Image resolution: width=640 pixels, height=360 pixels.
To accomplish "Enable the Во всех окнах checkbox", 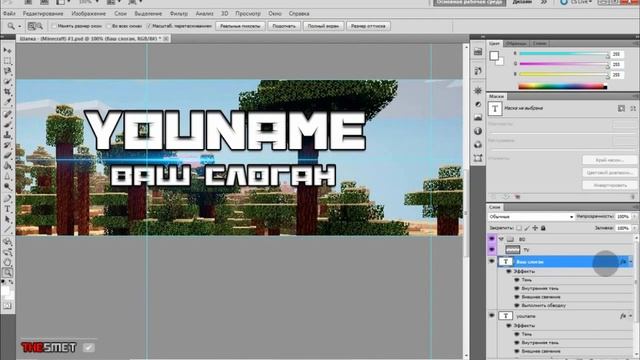I will [x=109, y=26].
